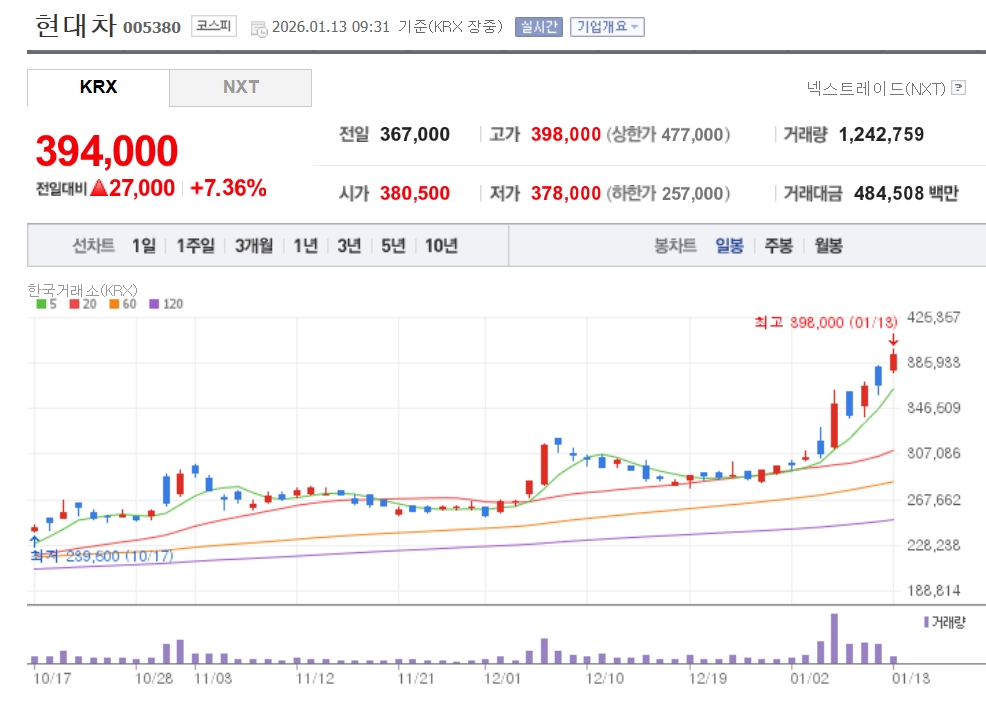
Task: Toggle the 실시간 real-time button
Action: pyautogui.click(x=538, y=26)
